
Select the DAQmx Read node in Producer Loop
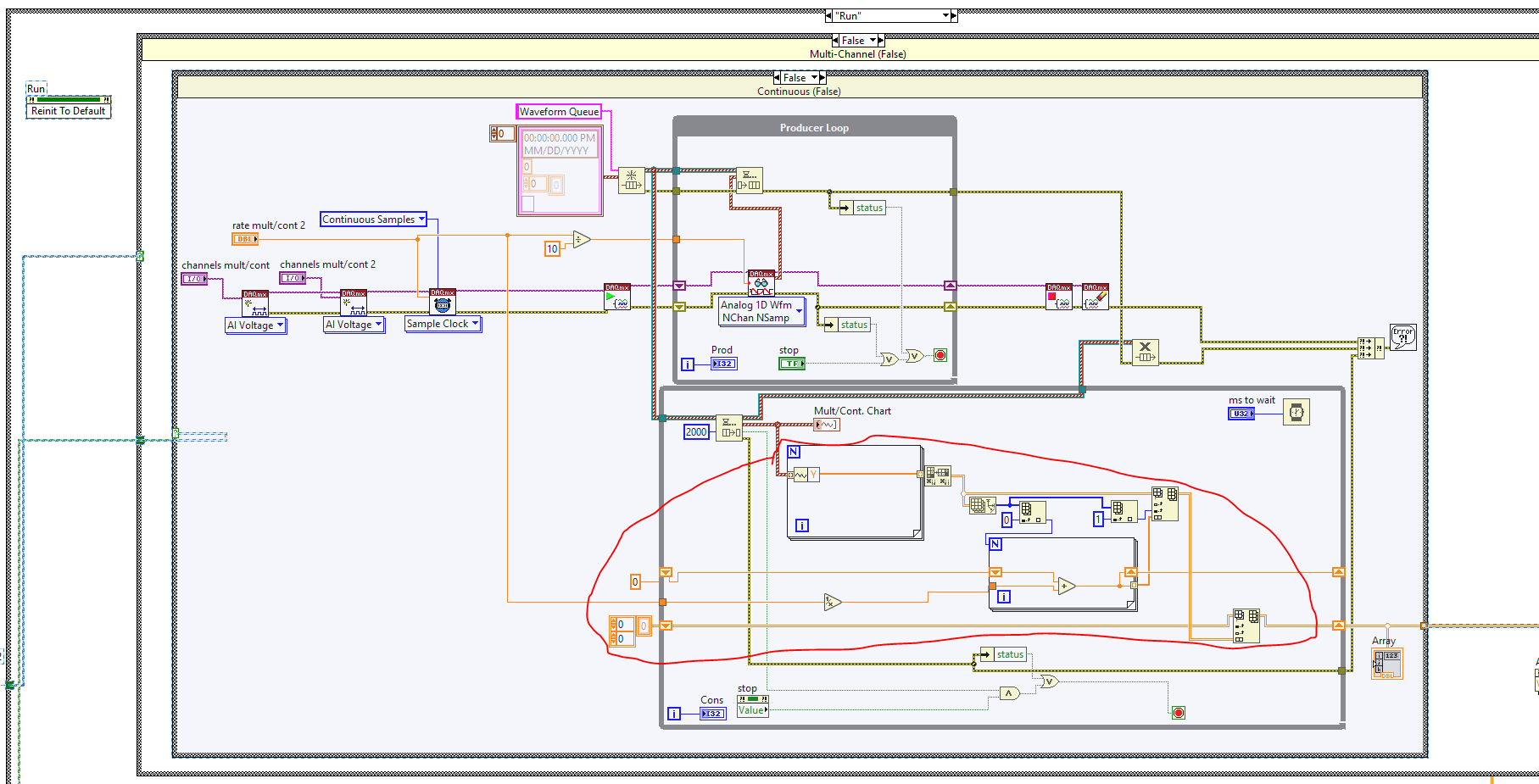pyautogui.click(x=761, y=283)
